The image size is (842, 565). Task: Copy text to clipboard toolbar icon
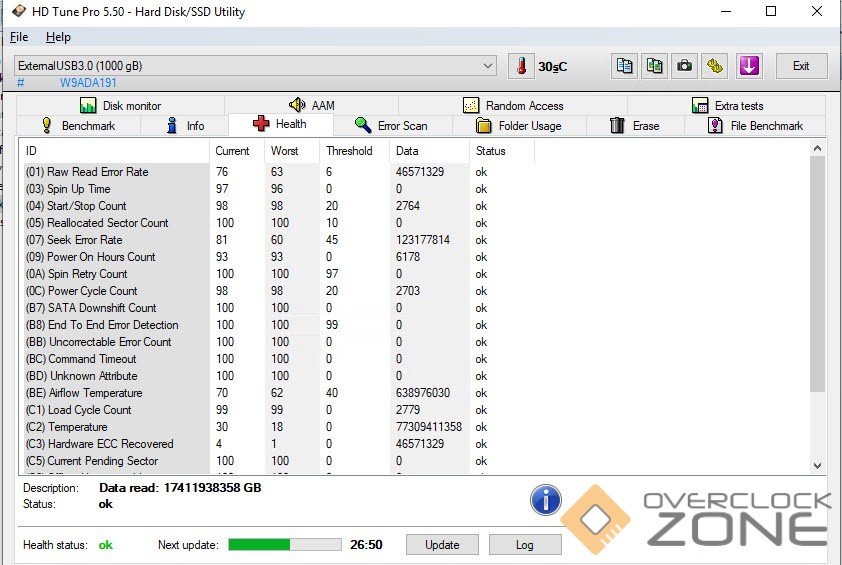[x=624, y=66]
